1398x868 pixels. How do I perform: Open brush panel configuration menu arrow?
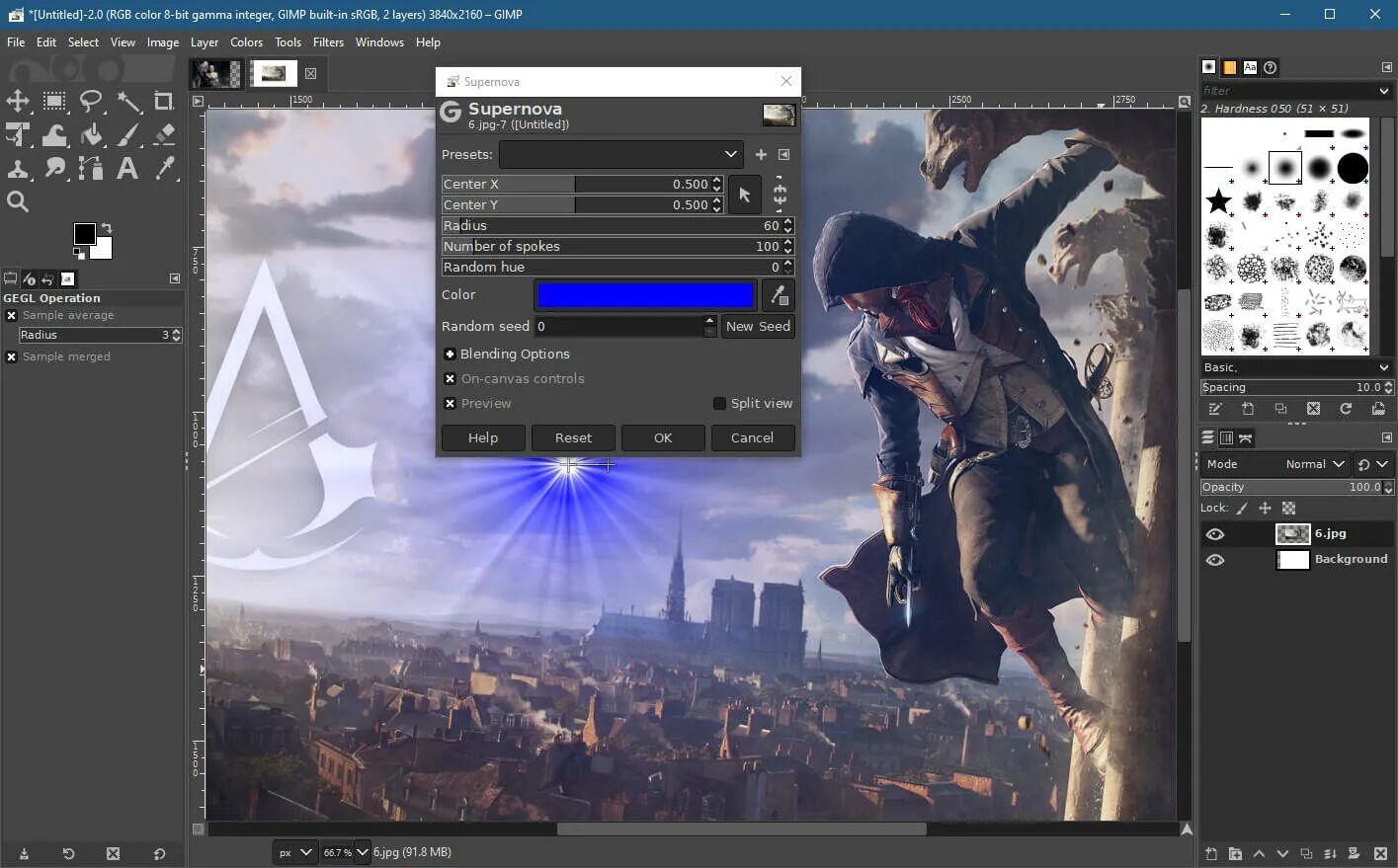click(1386, 67)
